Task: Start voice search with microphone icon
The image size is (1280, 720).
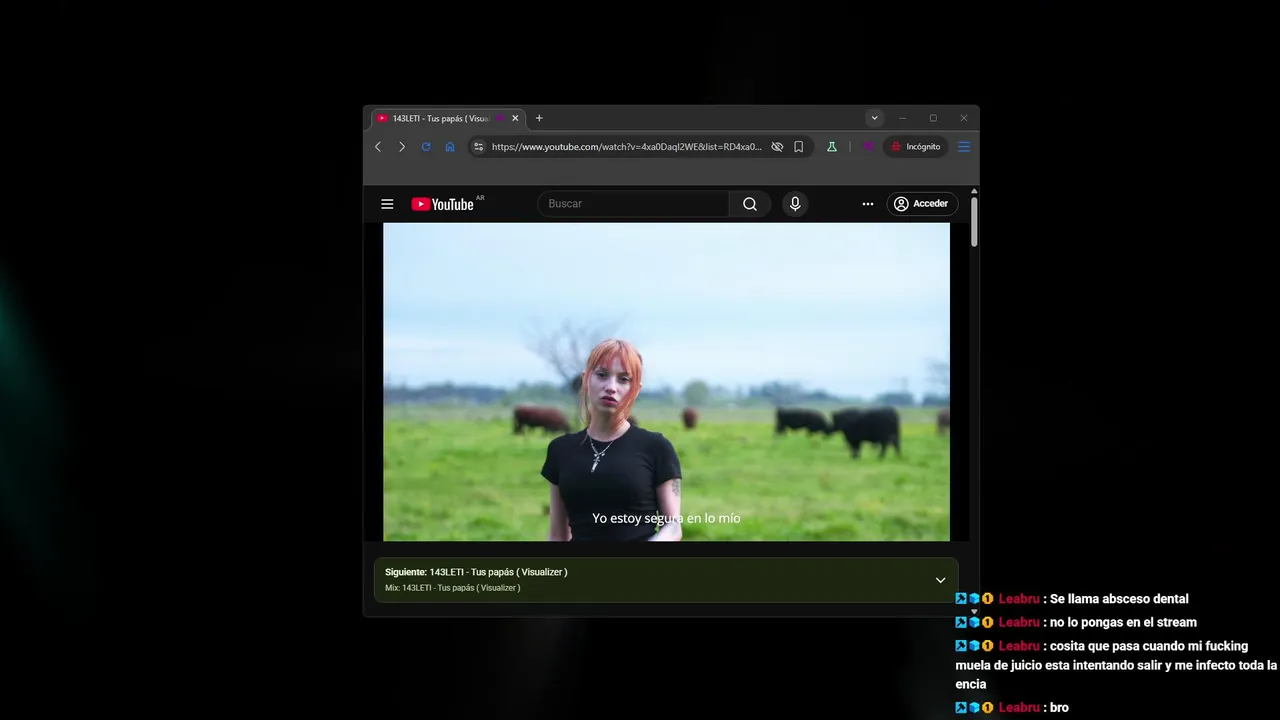Action: [795, 204]
